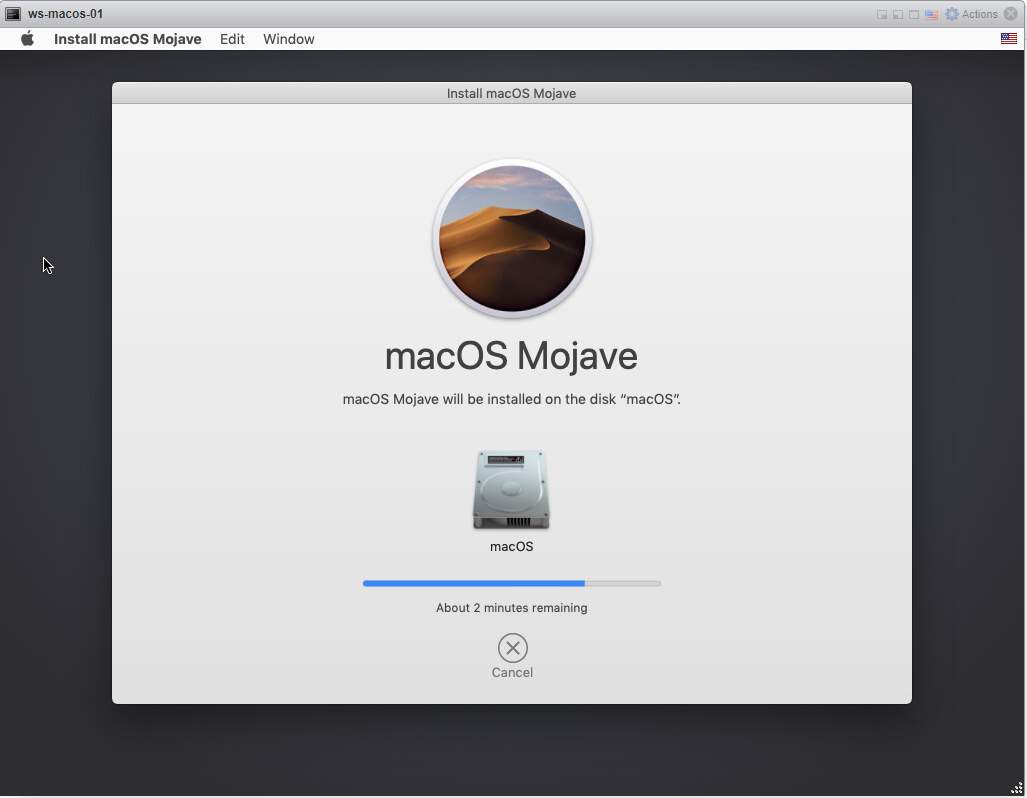Image resolution: width=1027 pixels, height=798 pixels.
Task: Click the dimmed US flag keyboard icon beside Actions
Action: (931, 14)
